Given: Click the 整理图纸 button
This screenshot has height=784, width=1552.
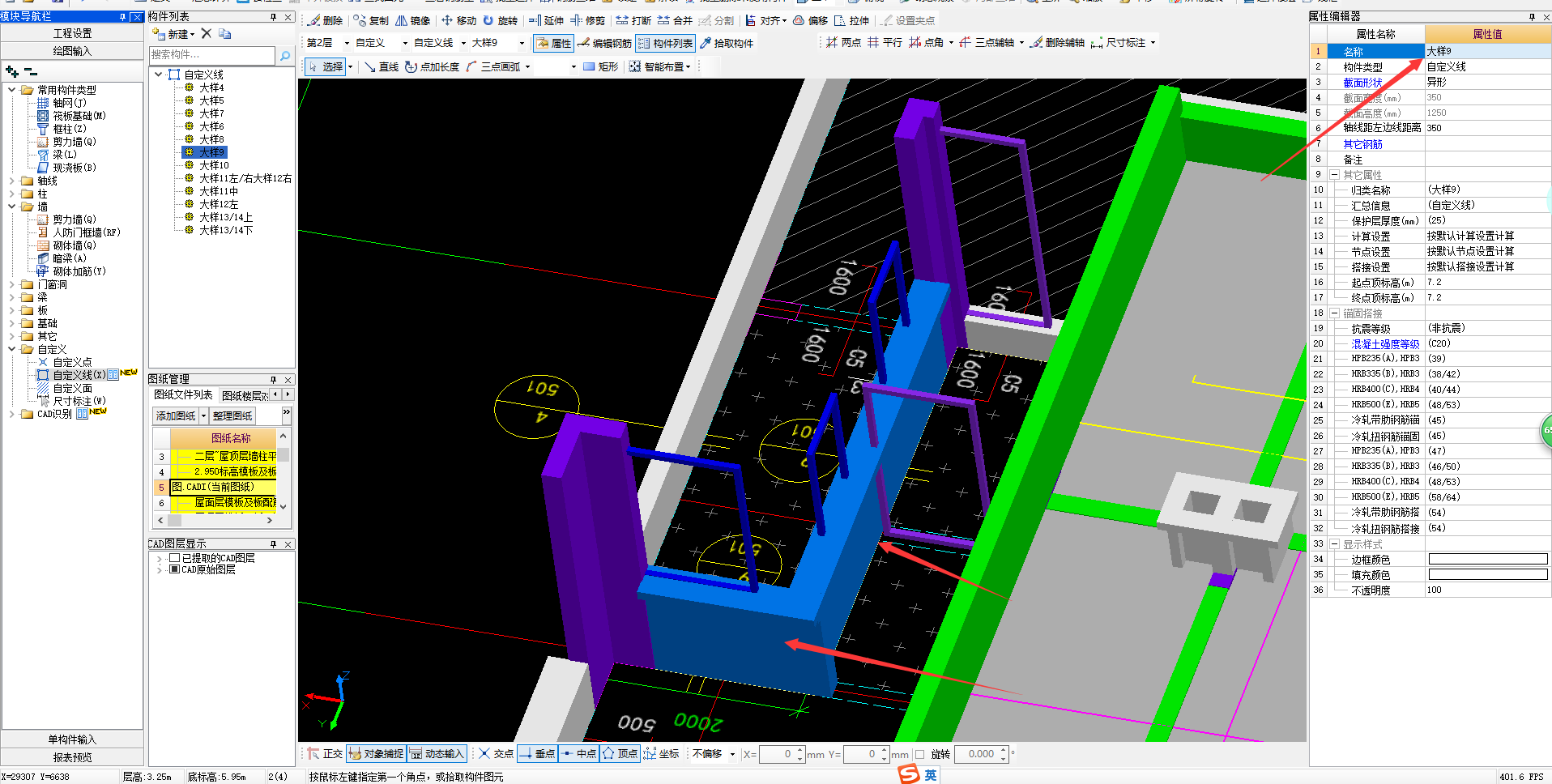Looking at the screenshot, I should (232, 415).
